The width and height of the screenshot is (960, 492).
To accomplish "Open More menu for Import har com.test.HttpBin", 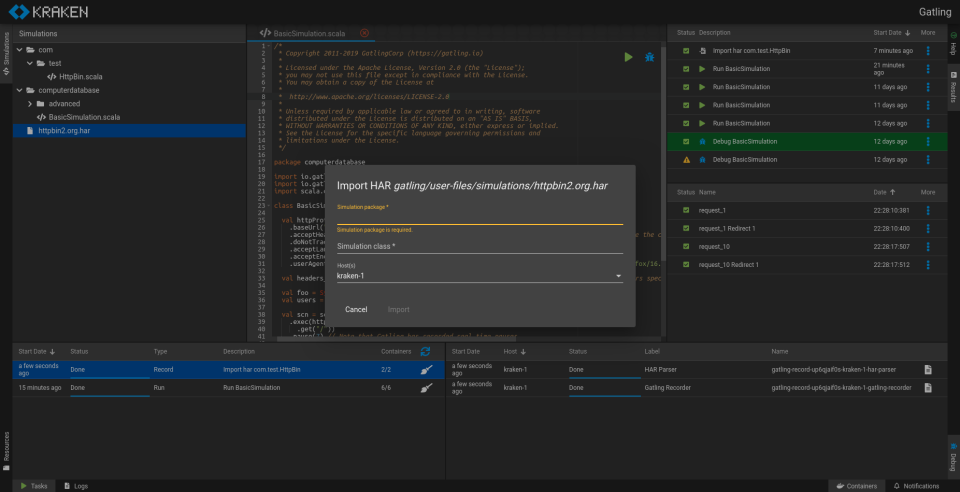I will click(927, 51).
